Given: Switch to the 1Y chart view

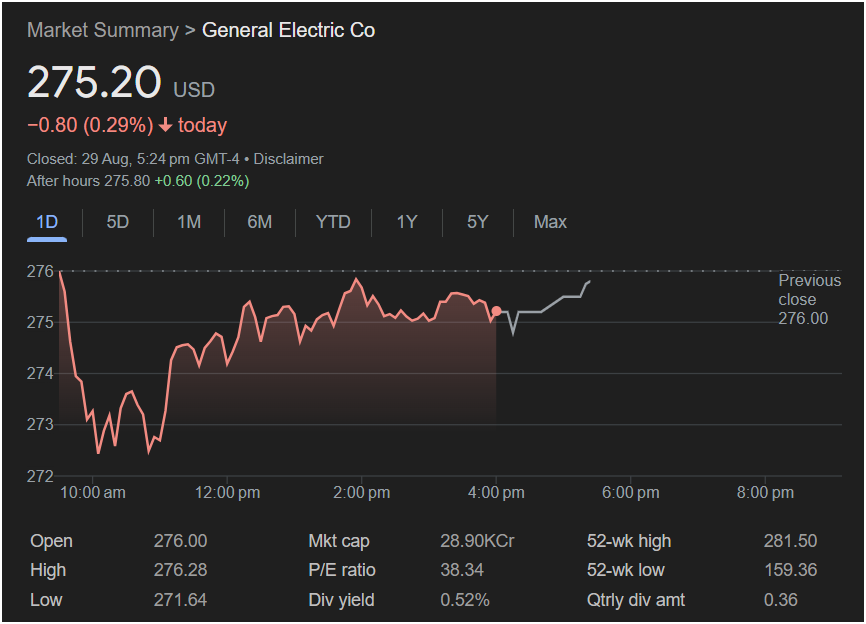Looking at the screenshot, I should pos(406,222).
